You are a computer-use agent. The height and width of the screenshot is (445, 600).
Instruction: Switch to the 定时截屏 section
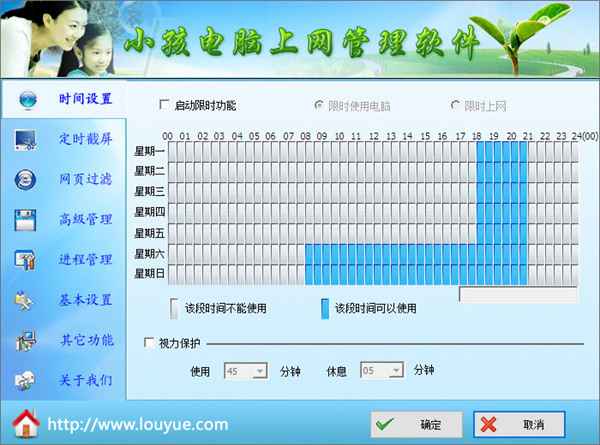[x=85, y=139]
